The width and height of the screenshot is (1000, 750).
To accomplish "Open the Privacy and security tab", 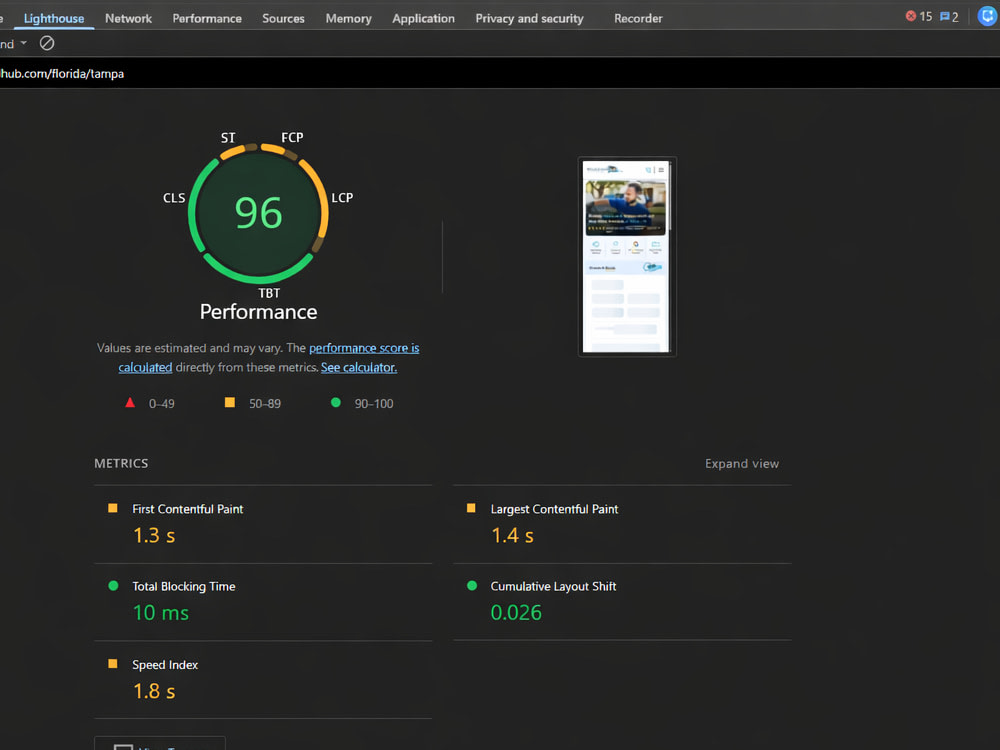I will 529,18.
